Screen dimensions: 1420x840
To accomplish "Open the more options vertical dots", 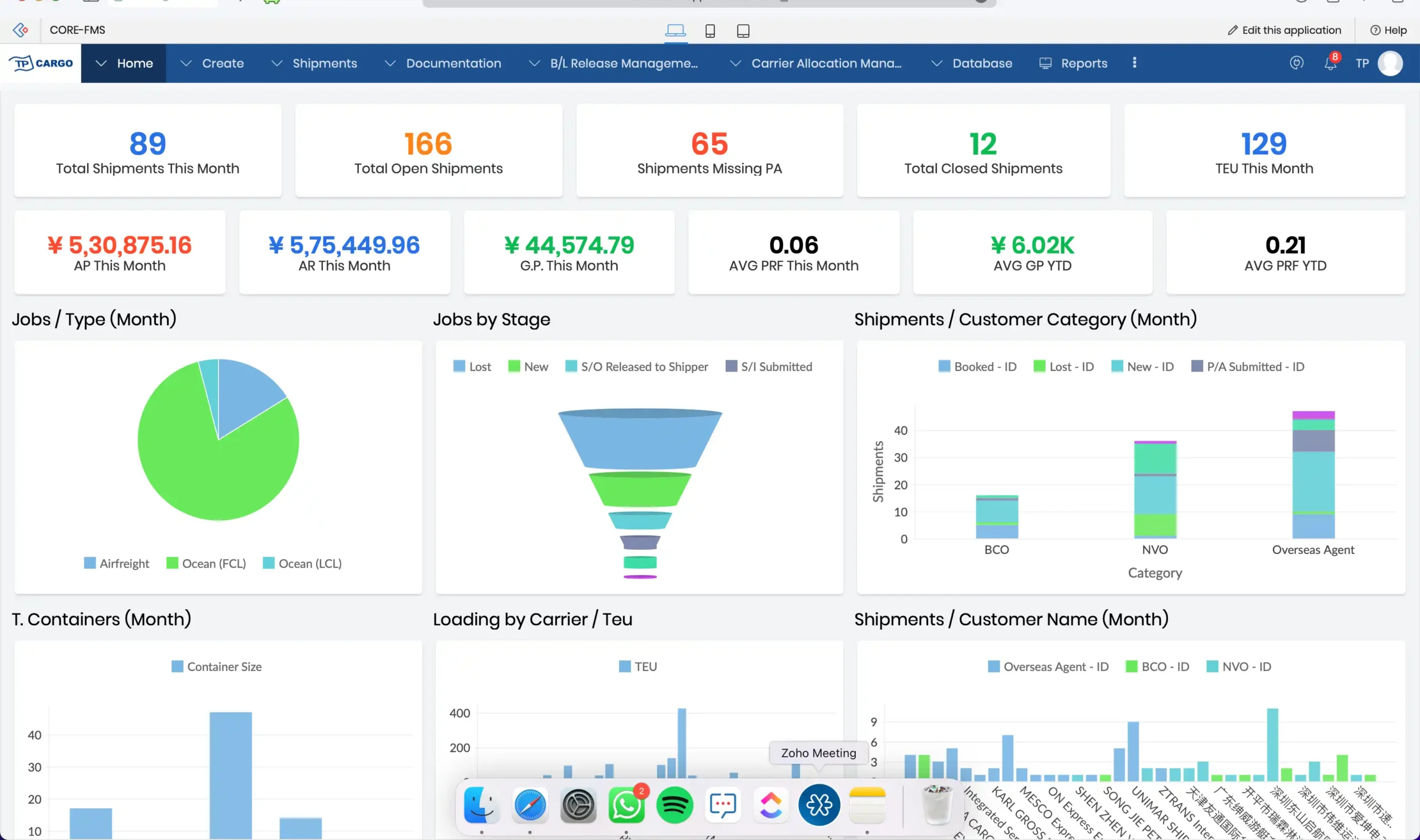I will click(1134, 63).
